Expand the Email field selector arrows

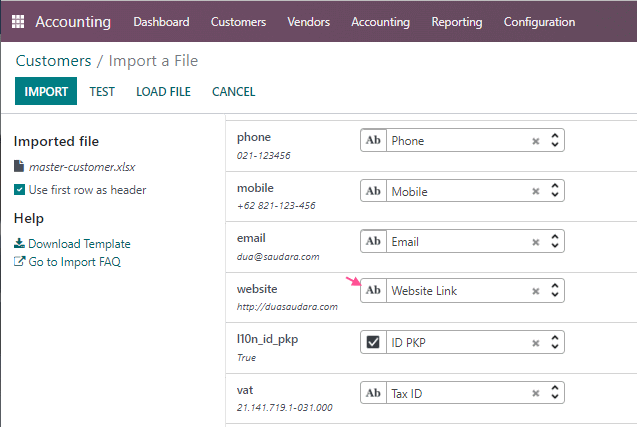[555, 241]
